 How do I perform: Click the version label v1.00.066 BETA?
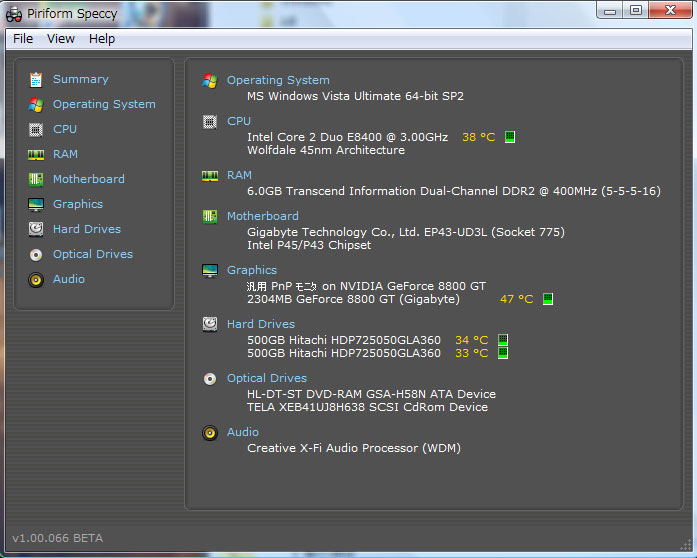tap(57, 538)
